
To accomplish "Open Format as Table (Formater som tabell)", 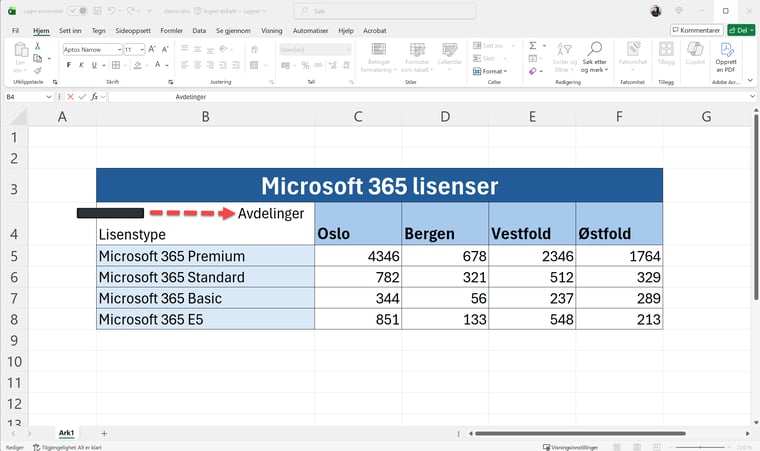I will click(417, 57).
